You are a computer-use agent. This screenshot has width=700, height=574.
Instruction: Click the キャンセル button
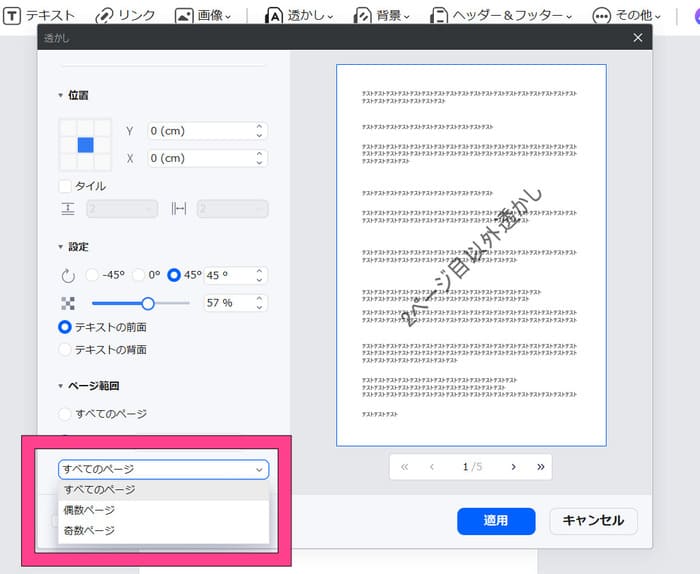593,521
